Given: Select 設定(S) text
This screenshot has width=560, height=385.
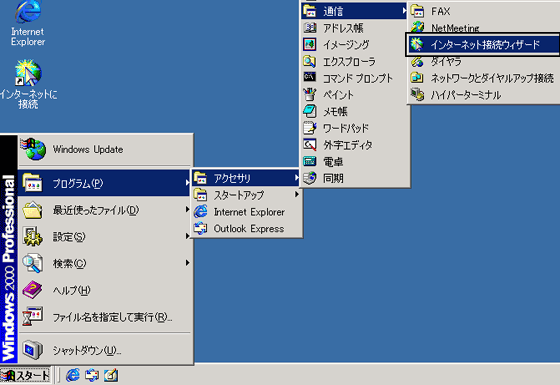Looking at the screenshot, I should (x=69, y=237).
